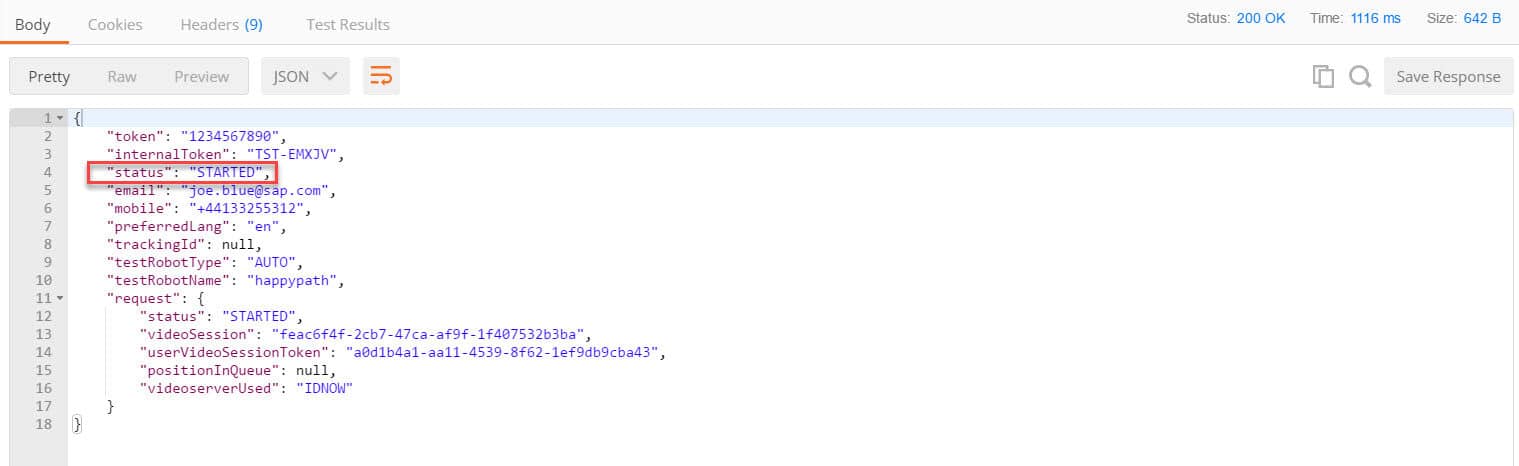This screenshot has width=1519, height=466.
Task: Switch to Preview view mode
Action: [x=201, y=76]
